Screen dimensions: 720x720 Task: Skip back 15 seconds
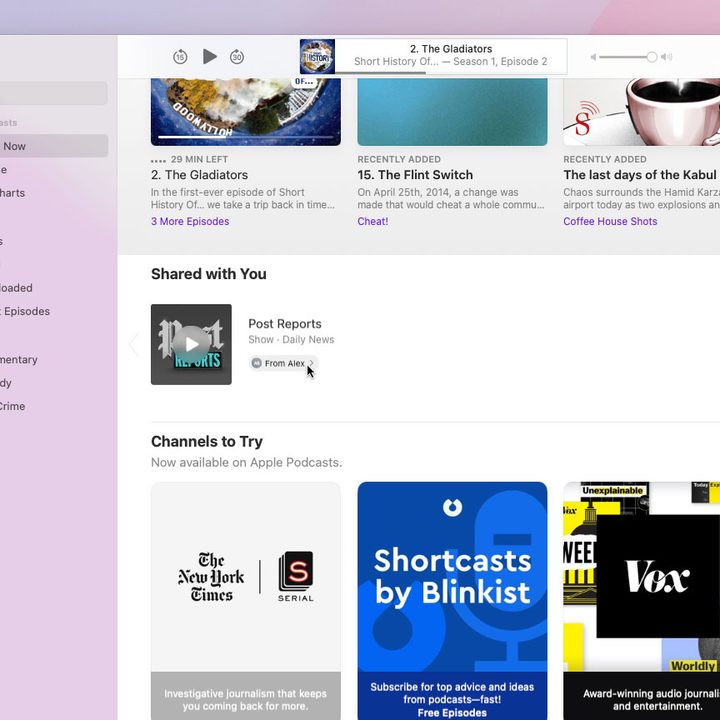180,57
